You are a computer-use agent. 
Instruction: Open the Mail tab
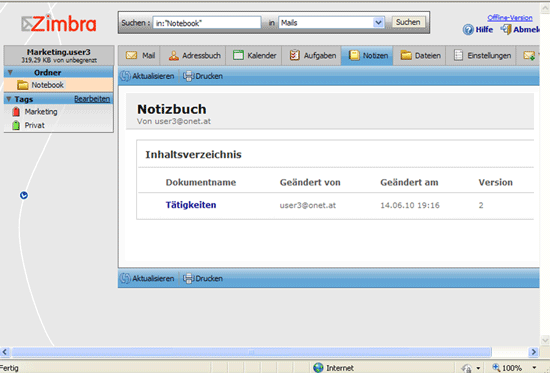tap(140, 55)
